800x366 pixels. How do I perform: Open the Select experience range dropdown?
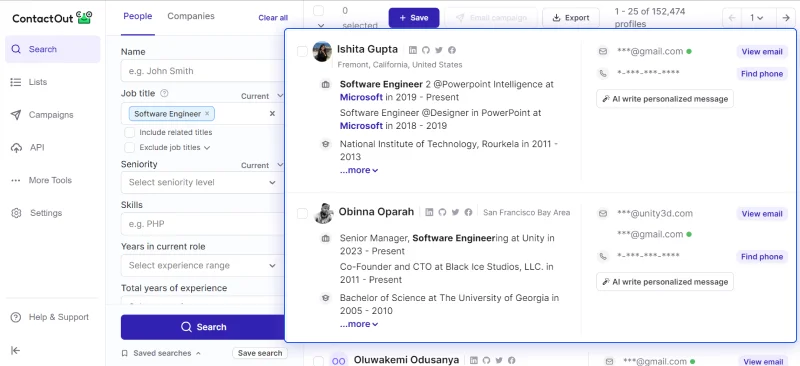pyautogui.click(x=202, y=265)
